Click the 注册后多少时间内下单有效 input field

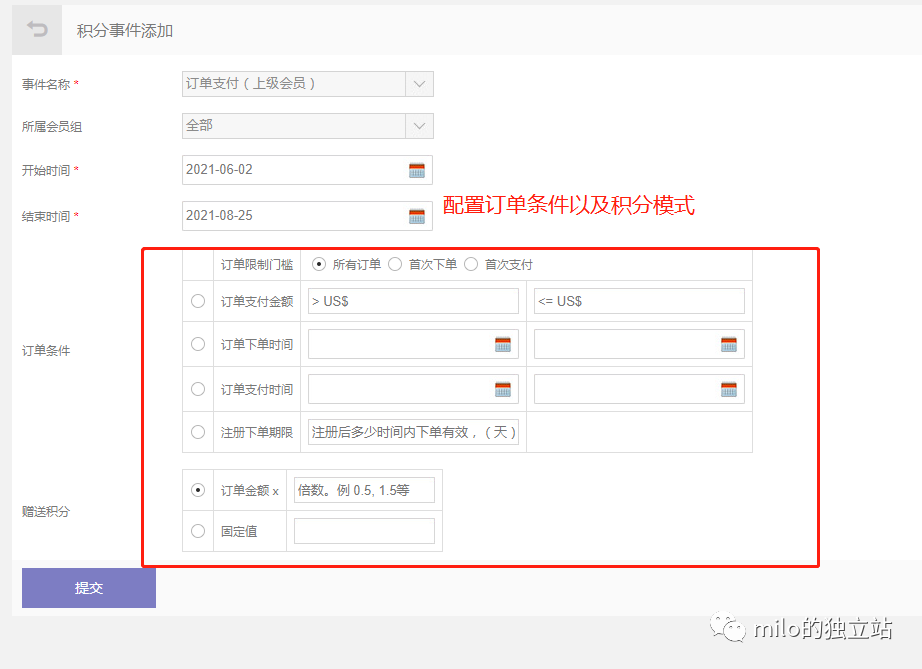(x=412, y=432)
